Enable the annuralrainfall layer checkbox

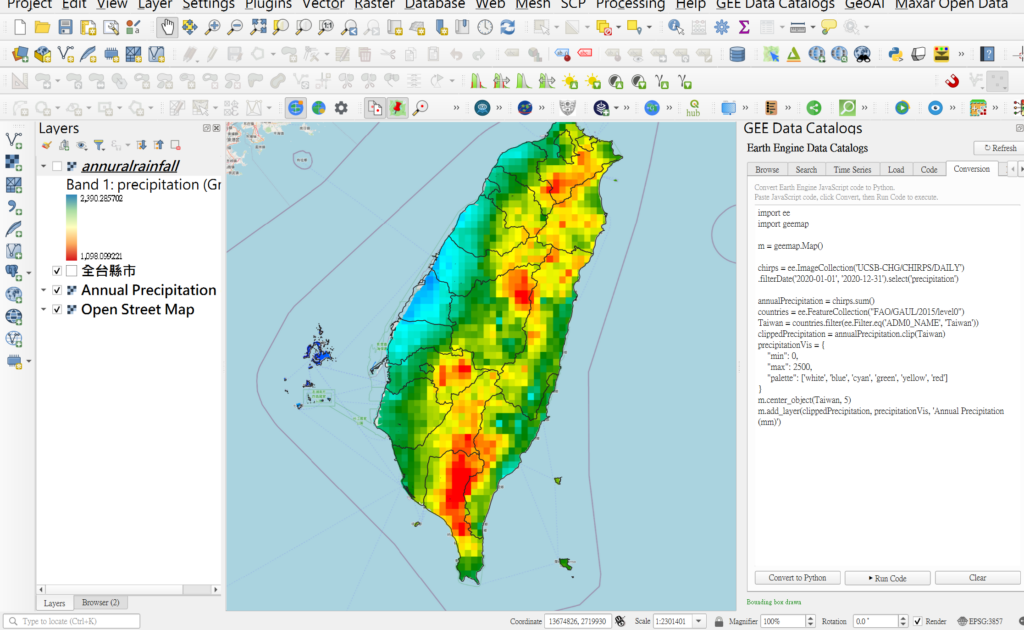click(x=58, y=167)
